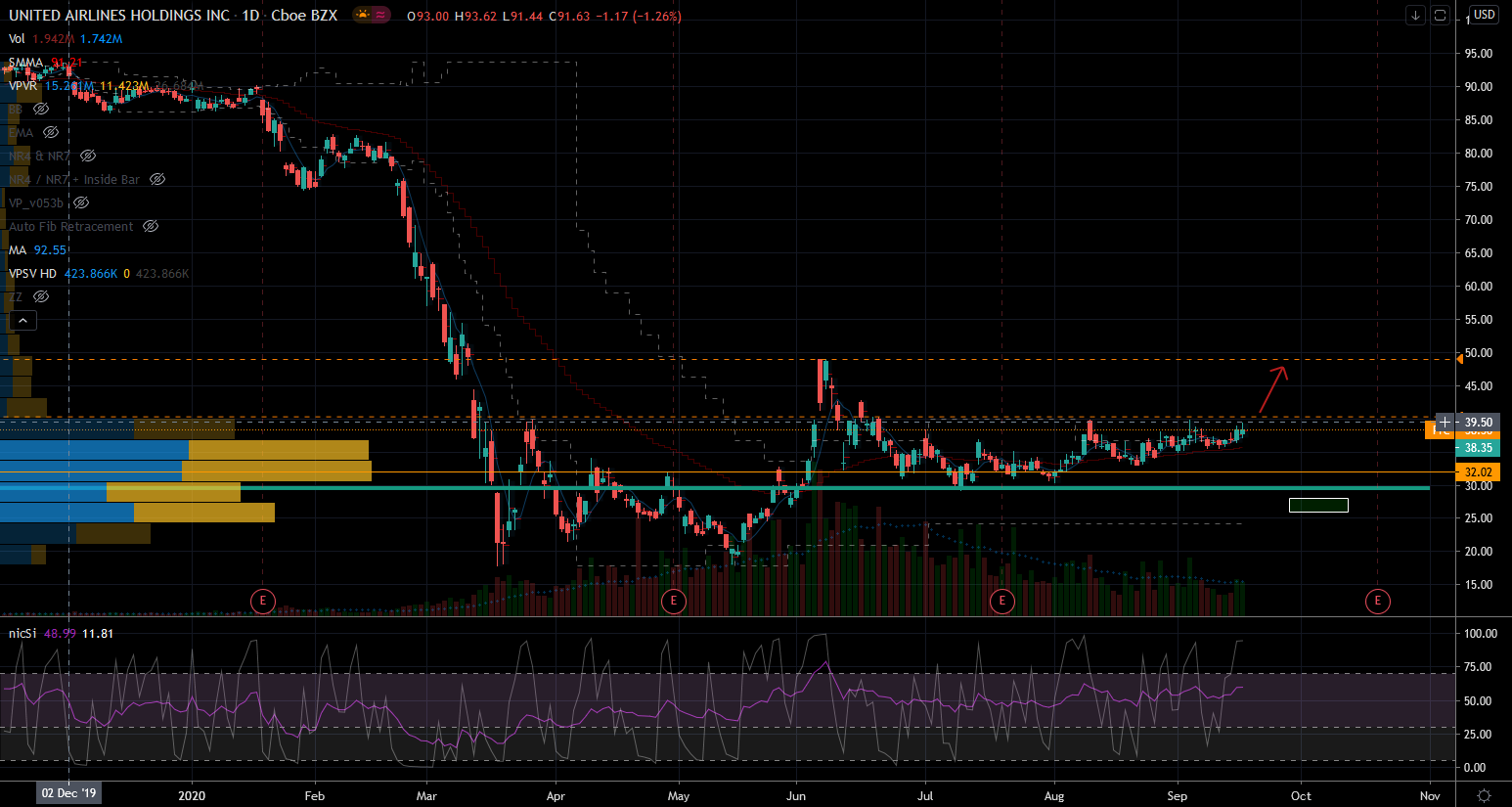Show the hidden ZZ indicator
This screenshot has width=1512, height=807.
[41, 297]
